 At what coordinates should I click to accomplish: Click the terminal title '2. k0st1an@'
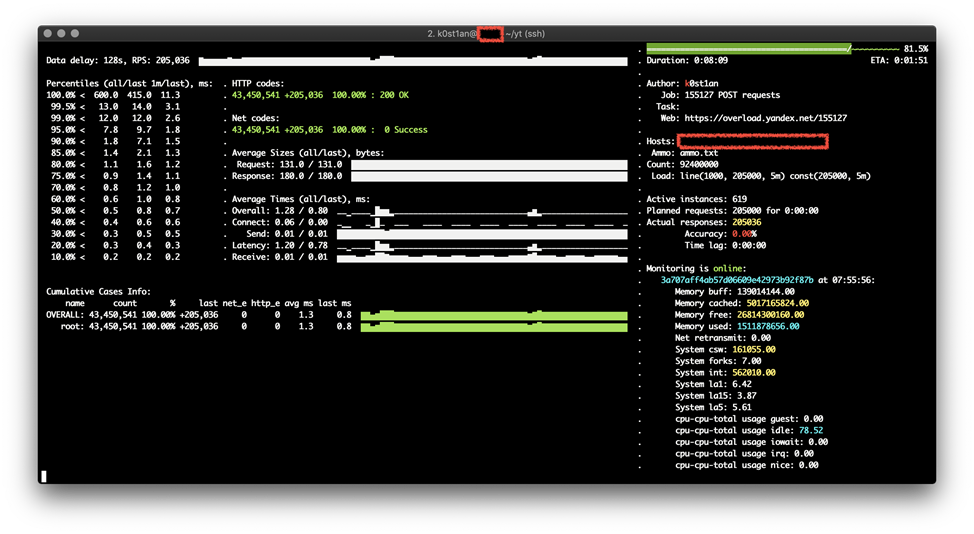coord(452,34)
